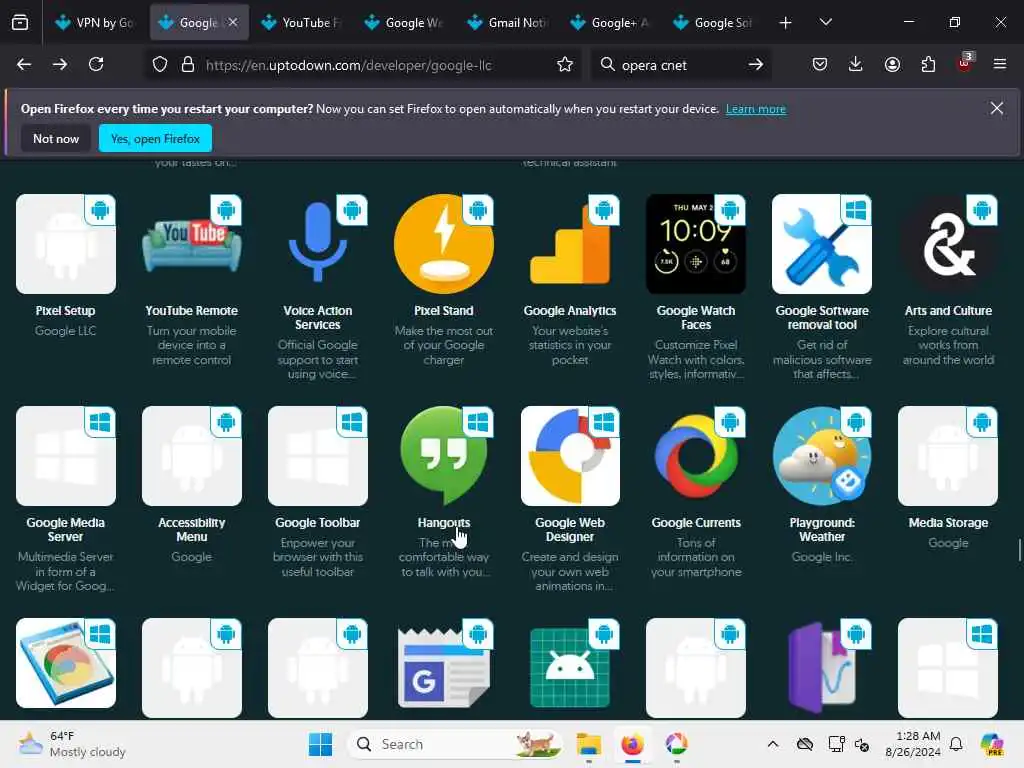This screenshot has height=768, width=1024.
Task: Go forward to the next page
Action: 60,64
